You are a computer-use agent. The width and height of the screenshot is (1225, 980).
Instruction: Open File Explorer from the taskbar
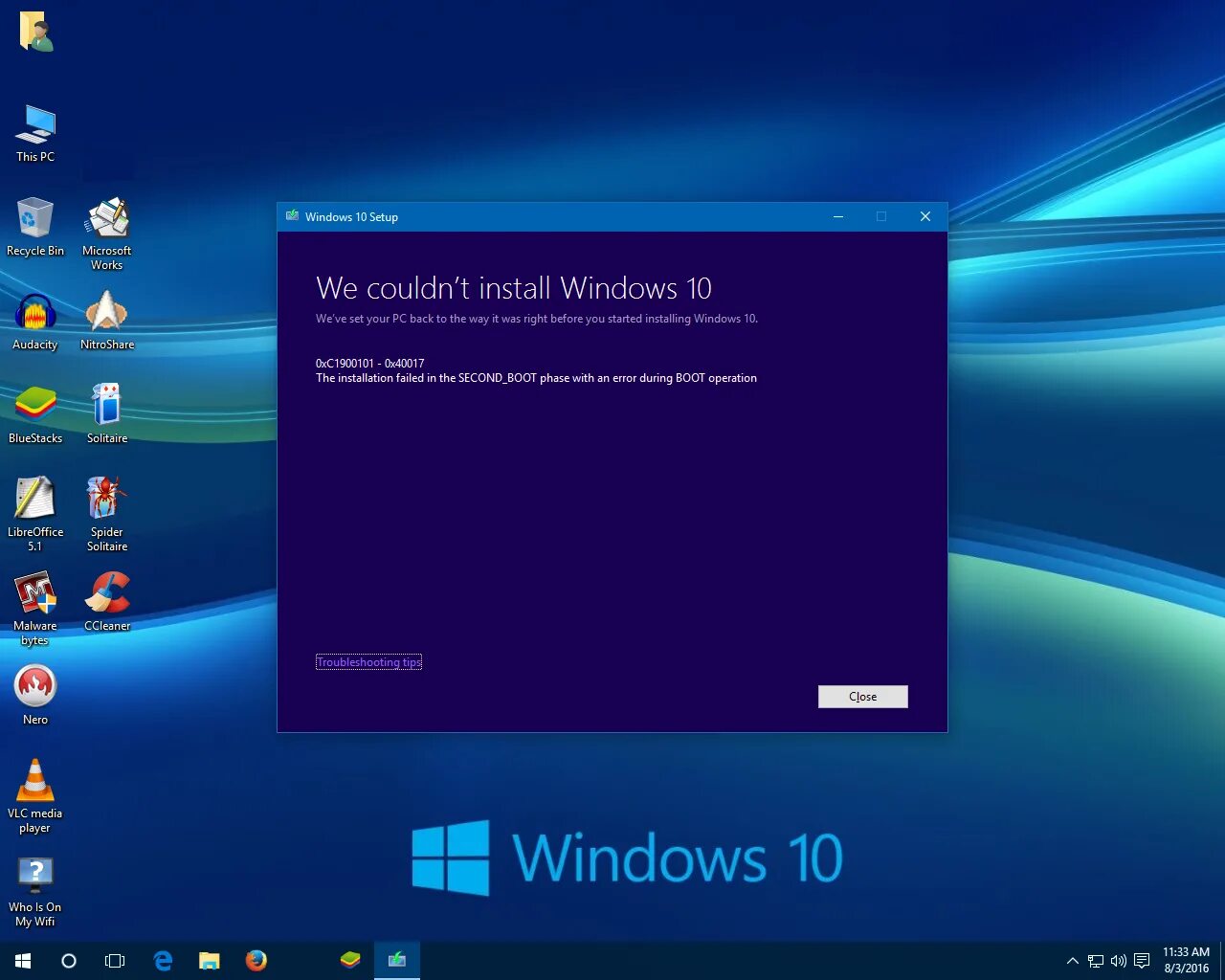(x=209, y=961)
